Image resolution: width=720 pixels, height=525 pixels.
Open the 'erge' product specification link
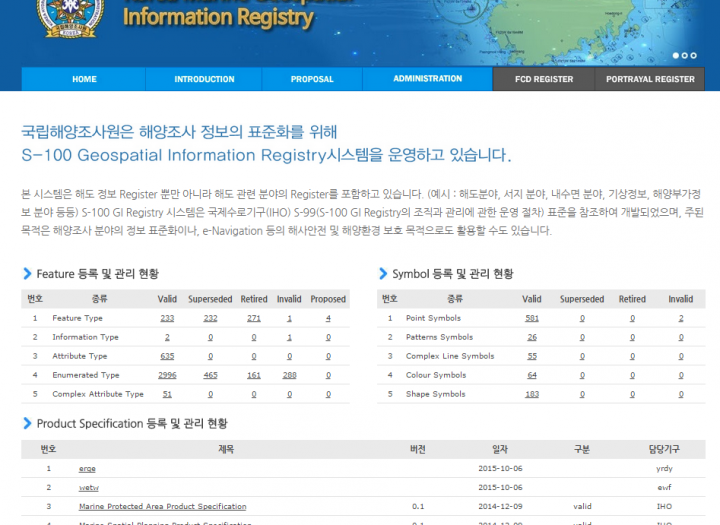[87, 468]
